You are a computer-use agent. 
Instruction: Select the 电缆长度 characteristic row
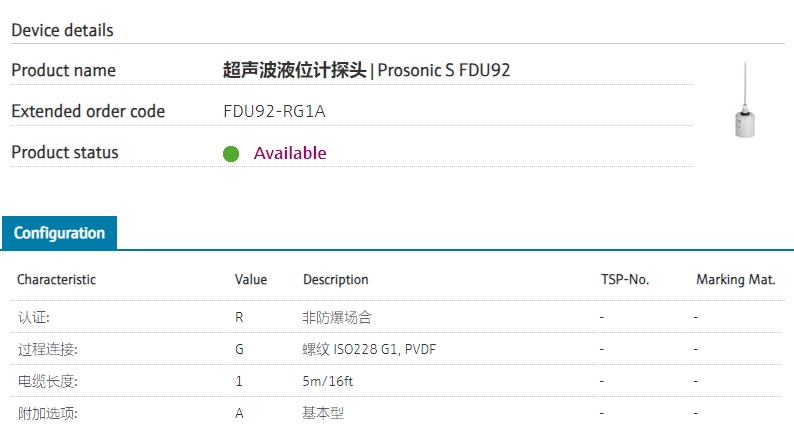coord(396,381)
